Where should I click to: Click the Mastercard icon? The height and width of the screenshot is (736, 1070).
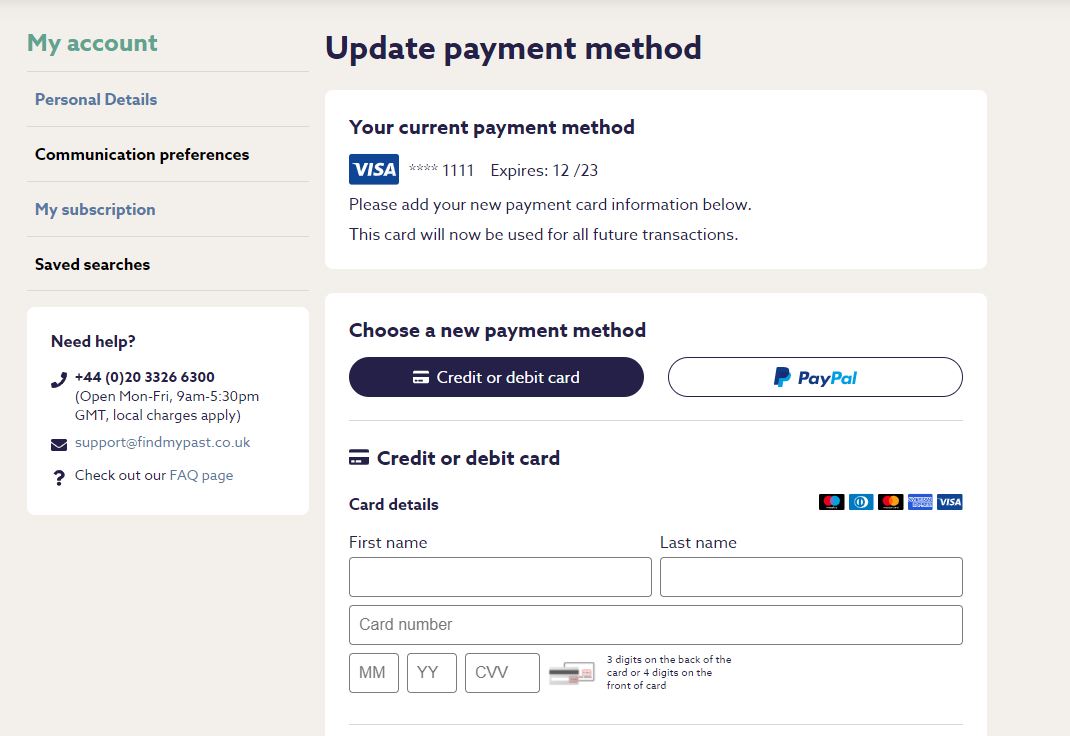(x=890, y=502)
